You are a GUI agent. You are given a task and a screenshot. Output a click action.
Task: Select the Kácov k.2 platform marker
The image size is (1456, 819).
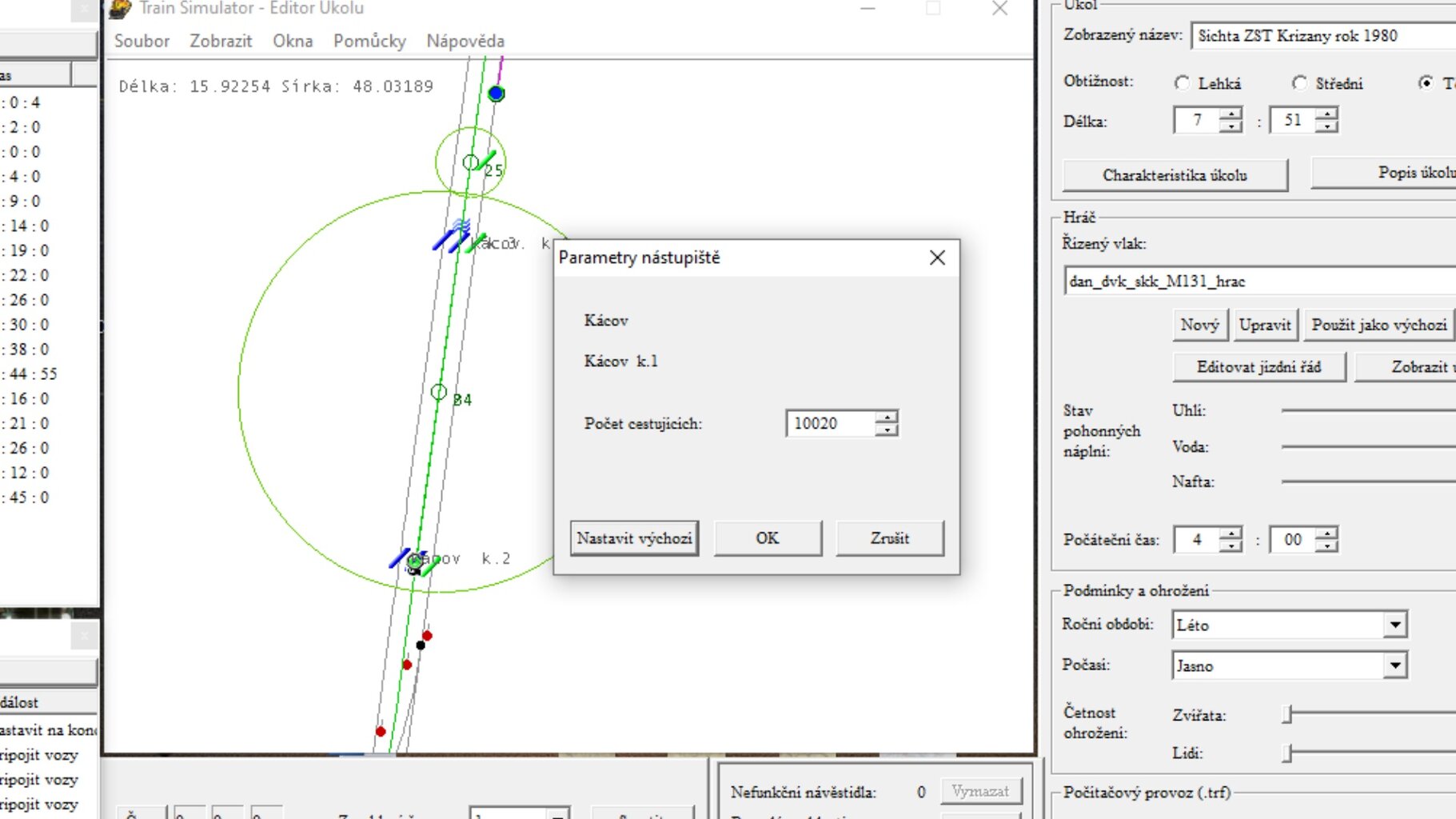click(x=414, y=561)
